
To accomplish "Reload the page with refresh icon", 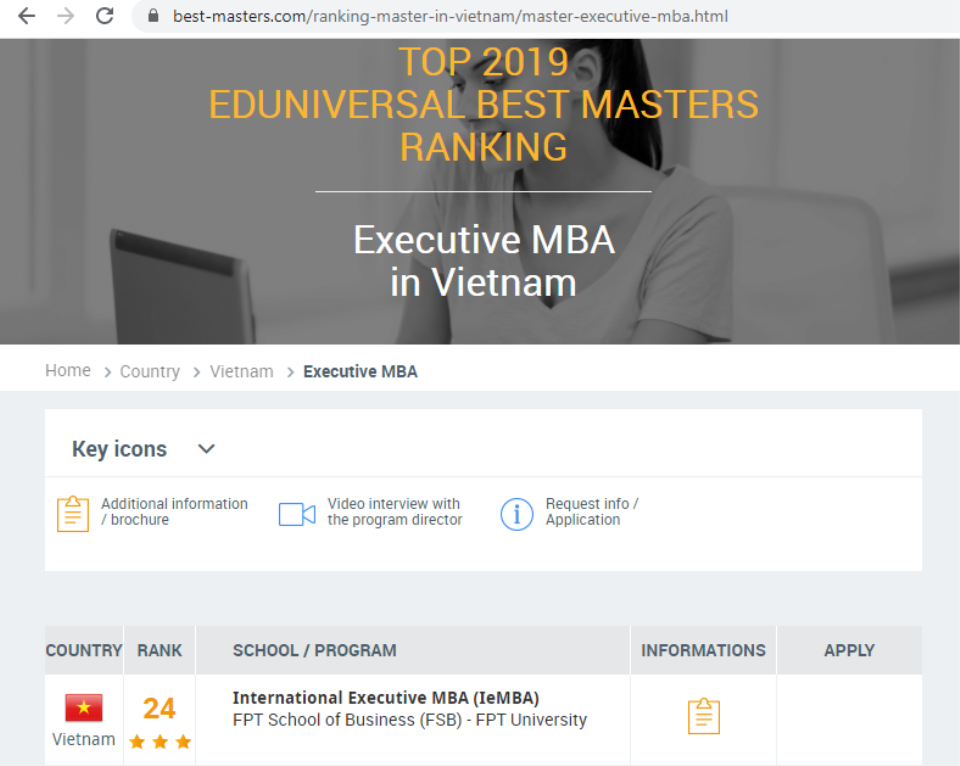I will pos(104,16).
